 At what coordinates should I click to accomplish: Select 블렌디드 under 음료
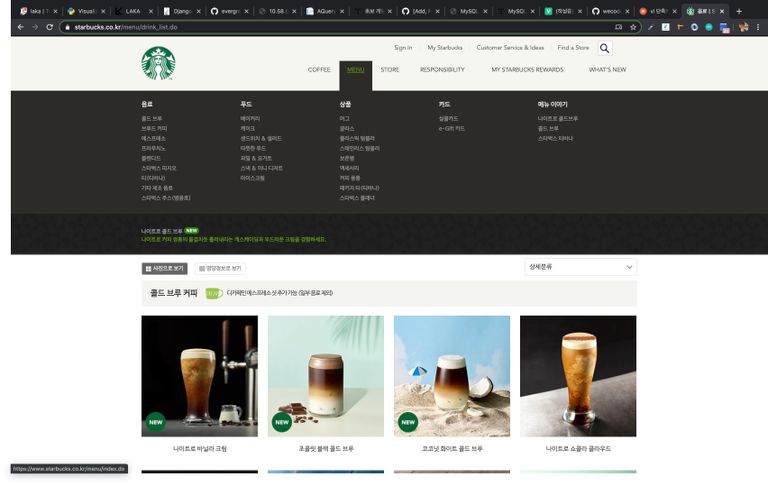tap(151, 158)
